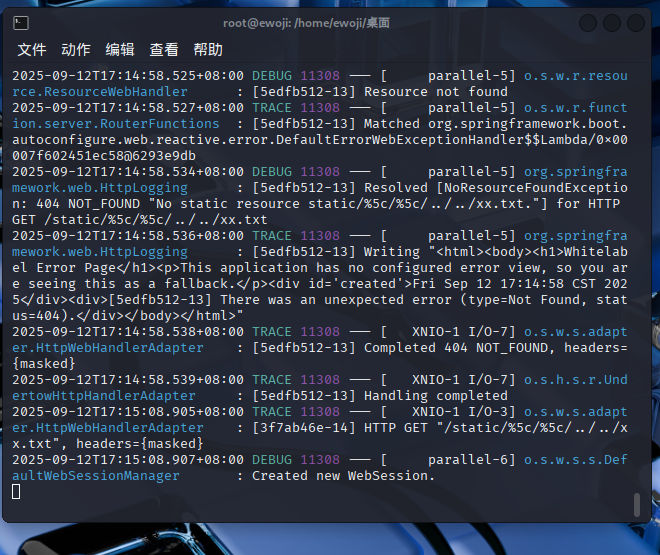660x555 pixels.
Task: Close the terminal window
Action: (x=634, y=22)
